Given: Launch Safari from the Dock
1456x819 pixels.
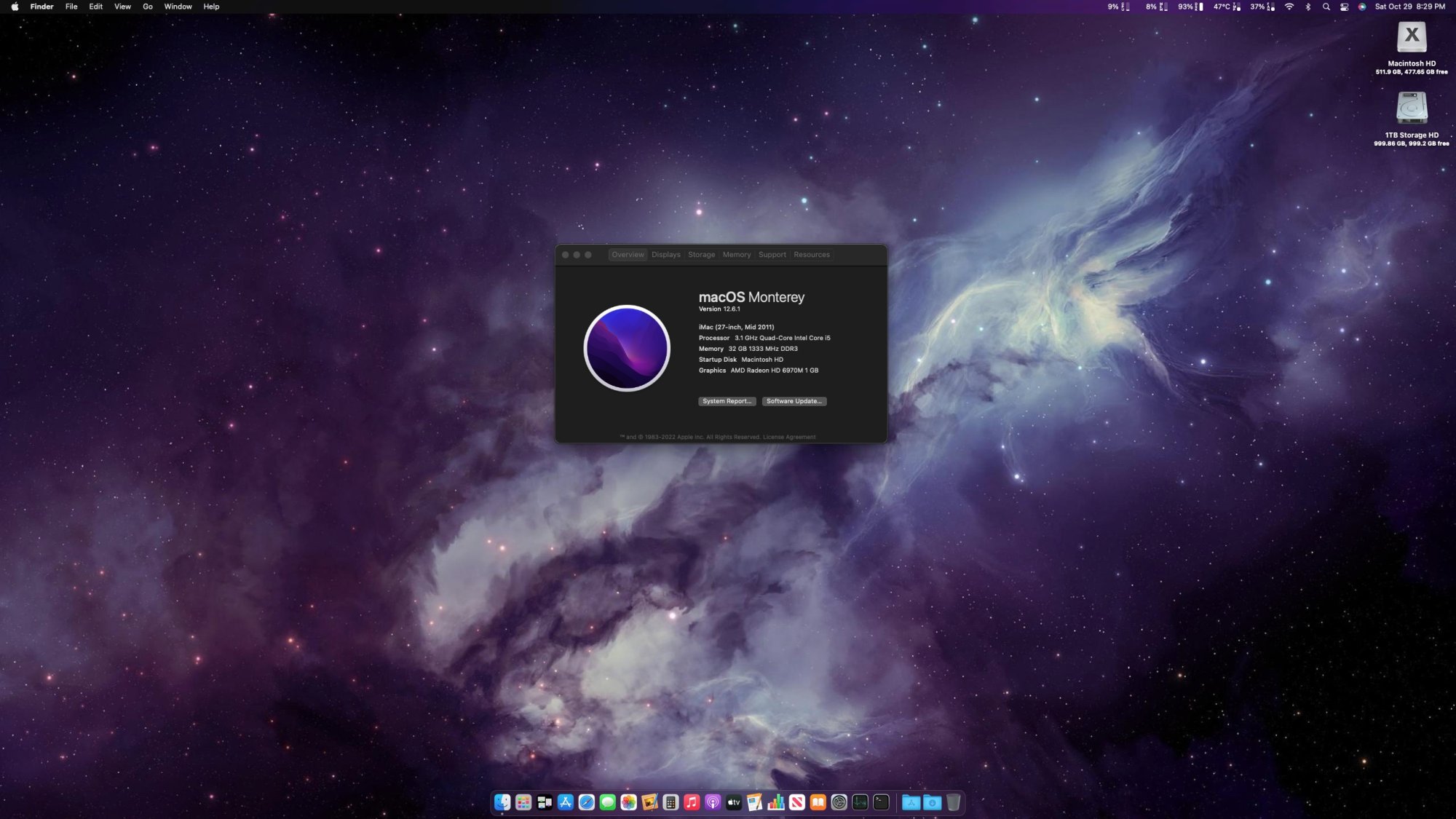Looking at the screenshot, I should pos(587,802).
